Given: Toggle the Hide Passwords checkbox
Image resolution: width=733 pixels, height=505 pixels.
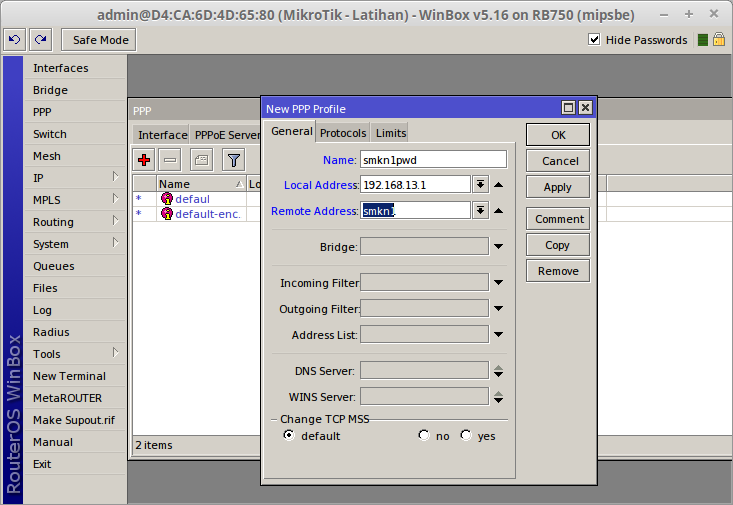Looking at the screenshot, I should [x=594, y=39].
